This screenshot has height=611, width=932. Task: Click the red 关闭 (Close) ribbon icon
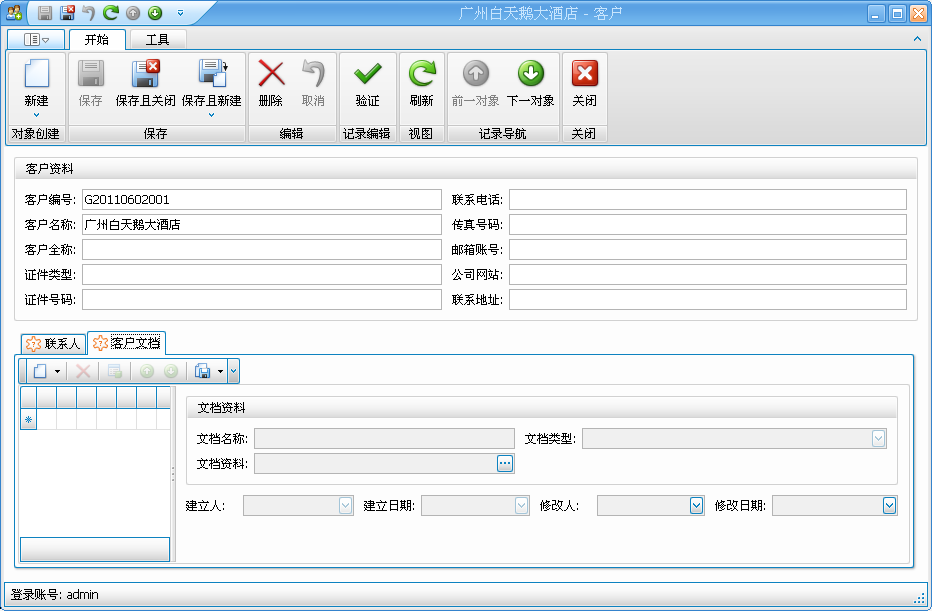tap(584, 76)
